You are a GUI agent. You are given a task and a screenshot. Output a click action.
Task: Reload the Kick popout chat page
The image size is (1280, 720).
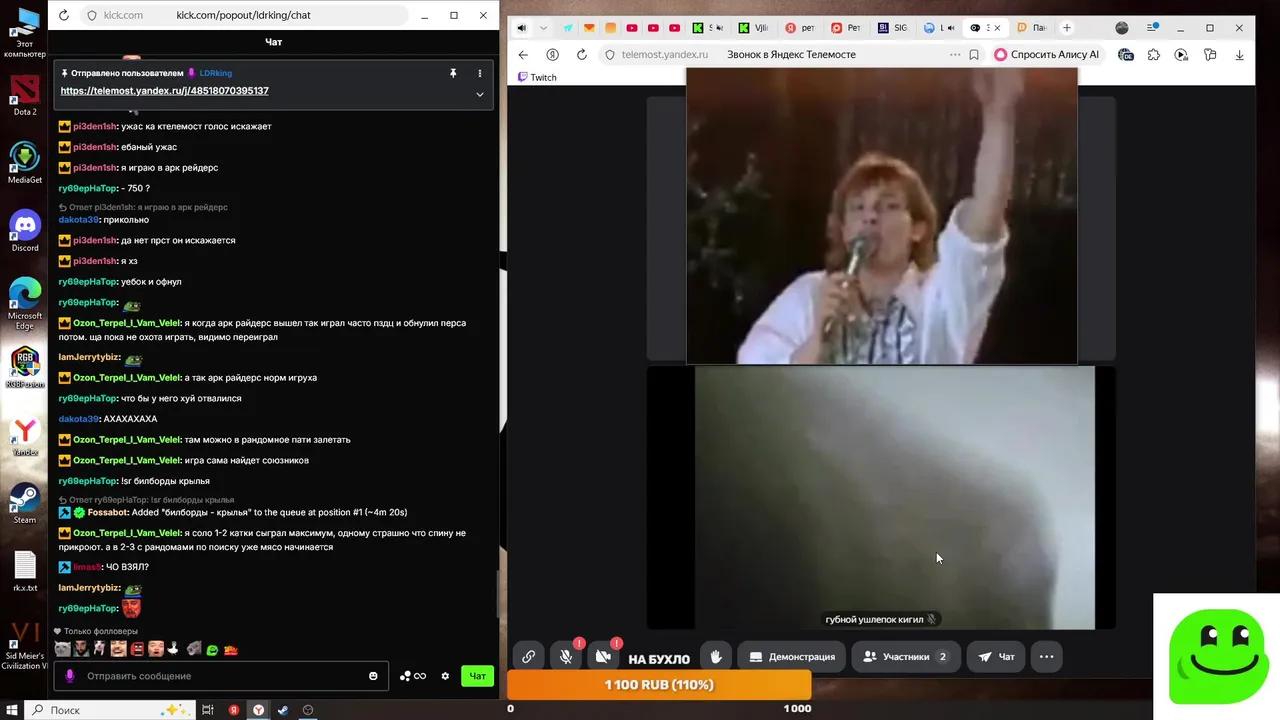coord(64,15)
